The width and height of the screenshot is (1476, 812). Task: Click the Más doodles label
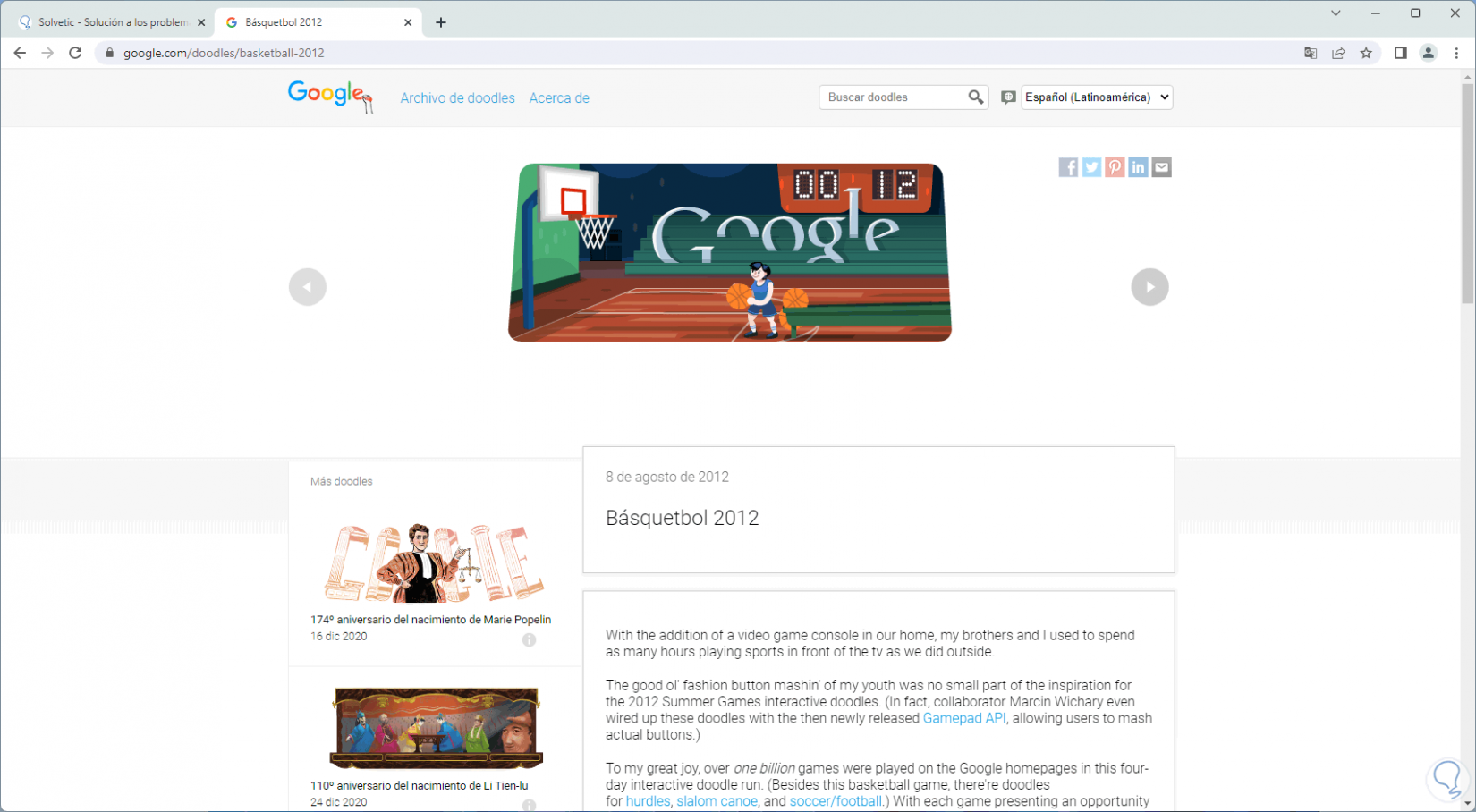coord(342,481)
